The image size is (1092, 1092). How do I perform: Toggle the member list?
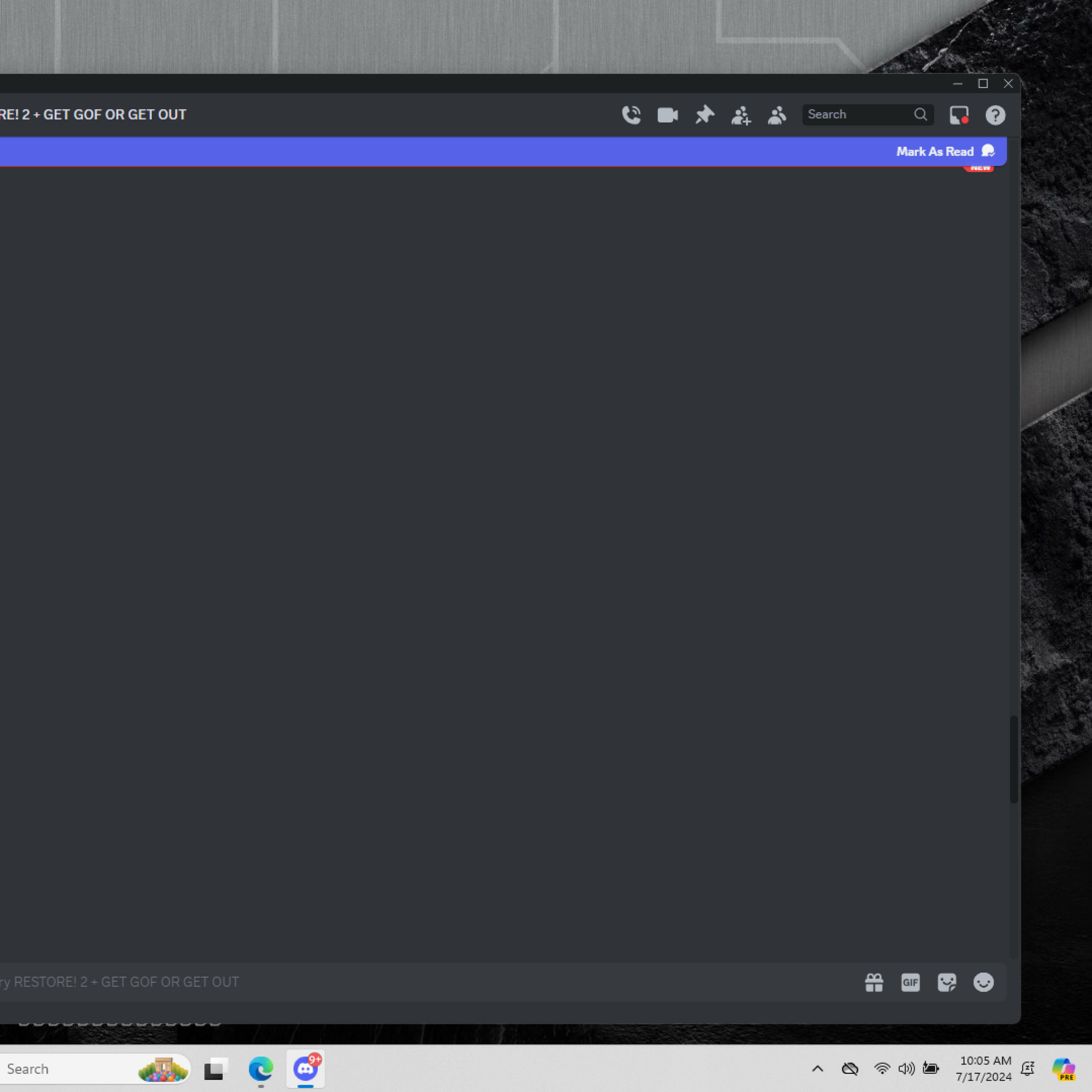pos(777,115)
